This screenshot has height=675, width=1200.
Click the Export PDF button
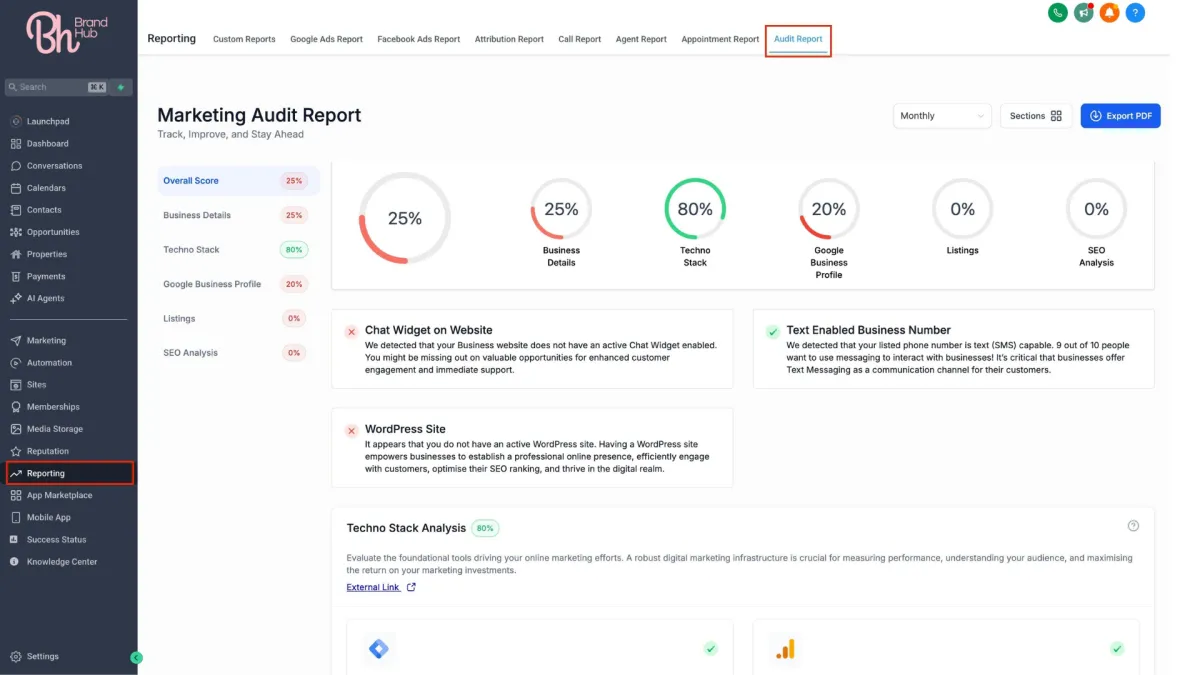[x=1120, y=116]
